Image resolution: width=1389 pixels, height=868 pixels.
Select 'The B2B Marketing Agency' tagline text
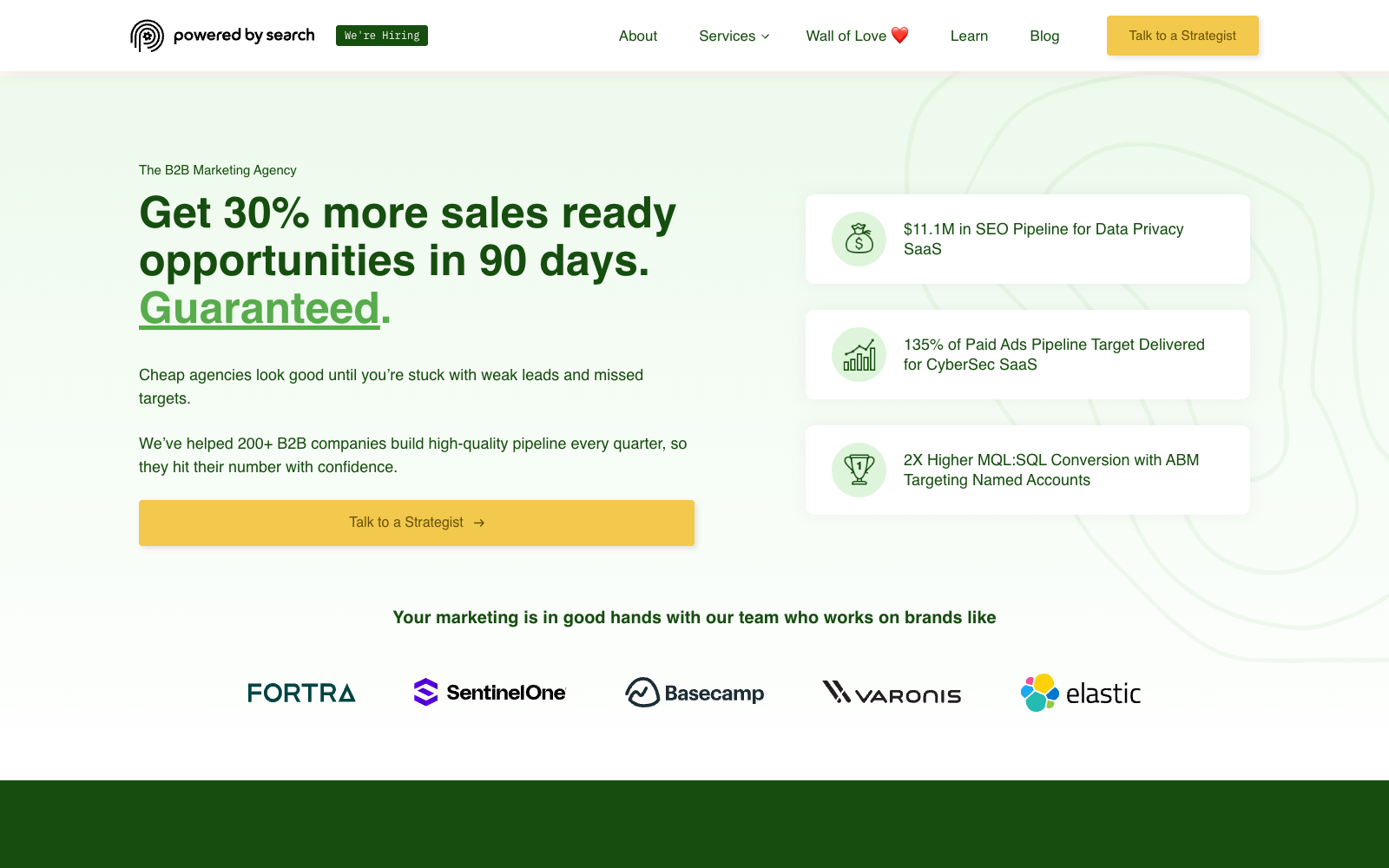pos(218,170)
